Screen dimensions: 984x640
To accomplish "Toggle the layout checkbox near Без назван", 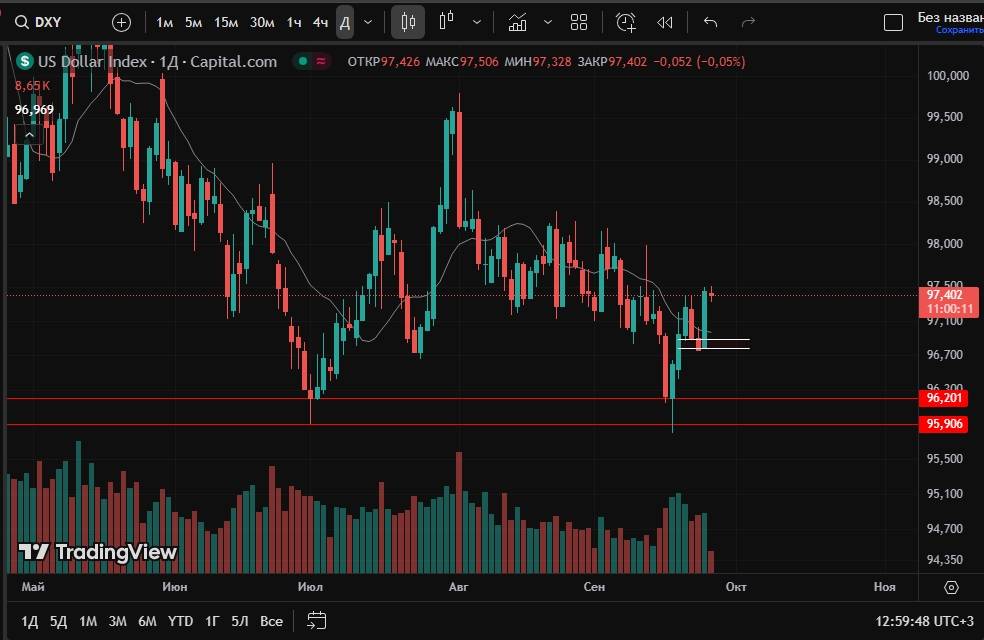I will click(x=894, y=22).
